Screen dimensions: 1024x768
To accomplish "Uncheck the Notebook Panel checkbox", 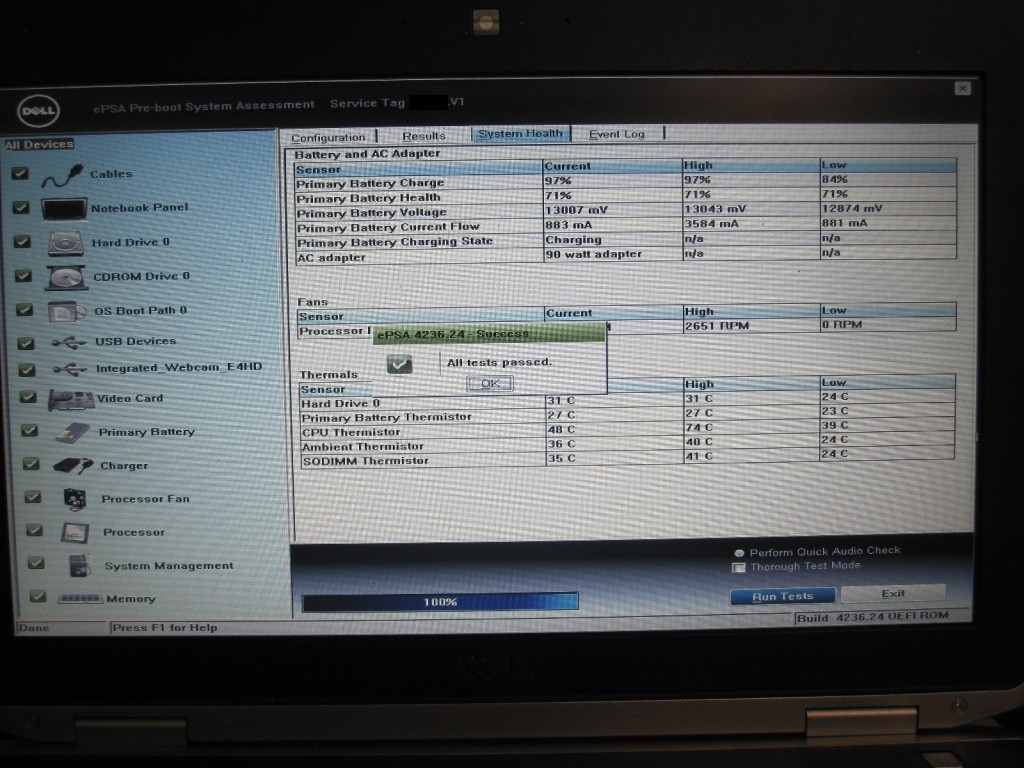I will coord(21,208).
